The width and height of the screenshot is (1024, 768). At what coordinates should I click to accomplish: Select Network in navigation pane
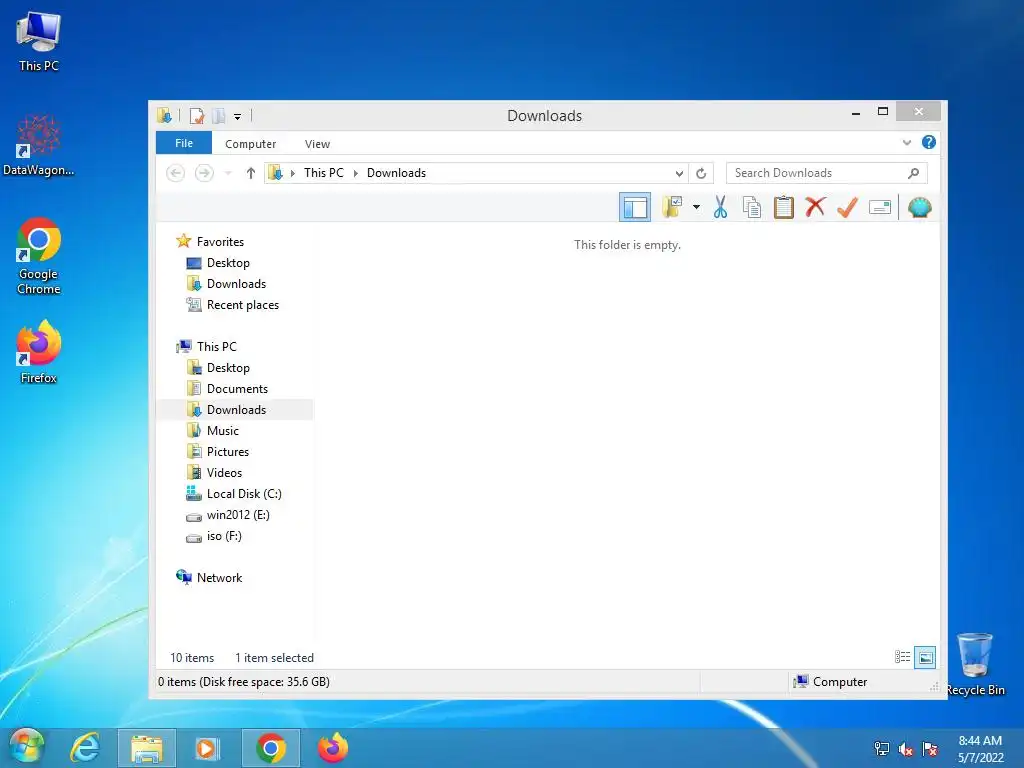click(219, 578)
